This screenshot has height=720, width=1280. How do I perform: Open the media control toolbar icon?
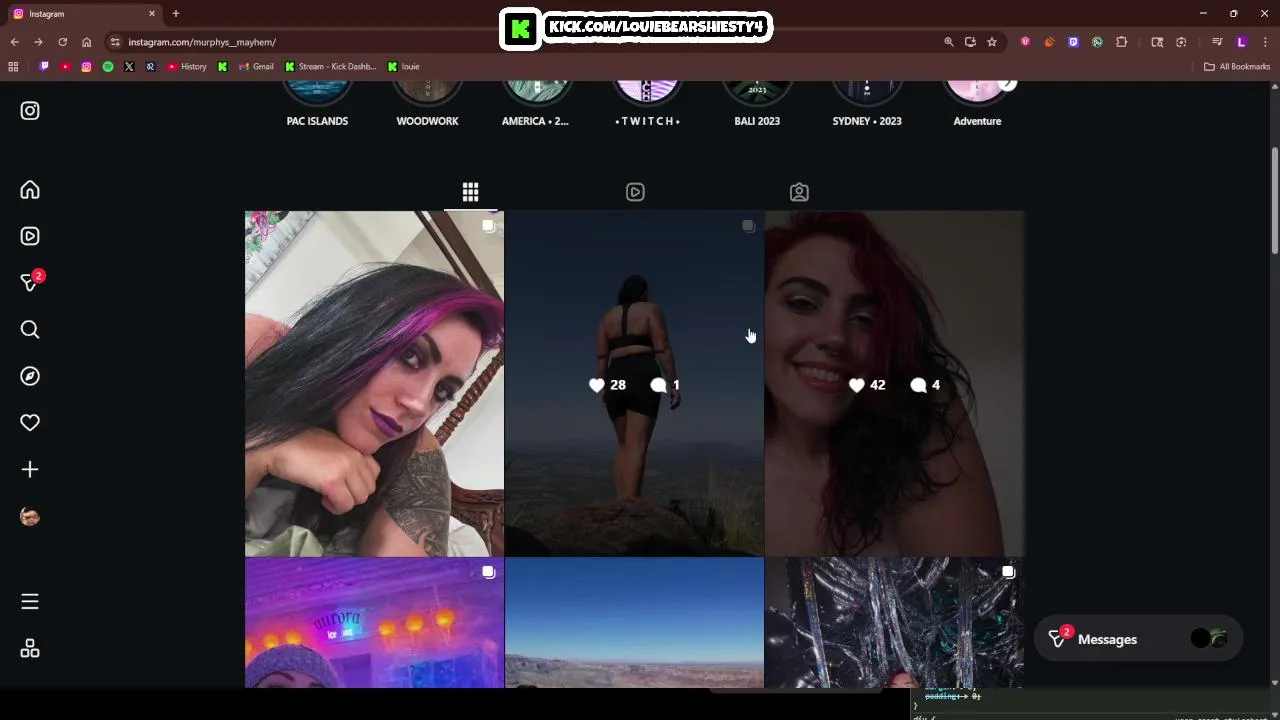coord(1217,42)
